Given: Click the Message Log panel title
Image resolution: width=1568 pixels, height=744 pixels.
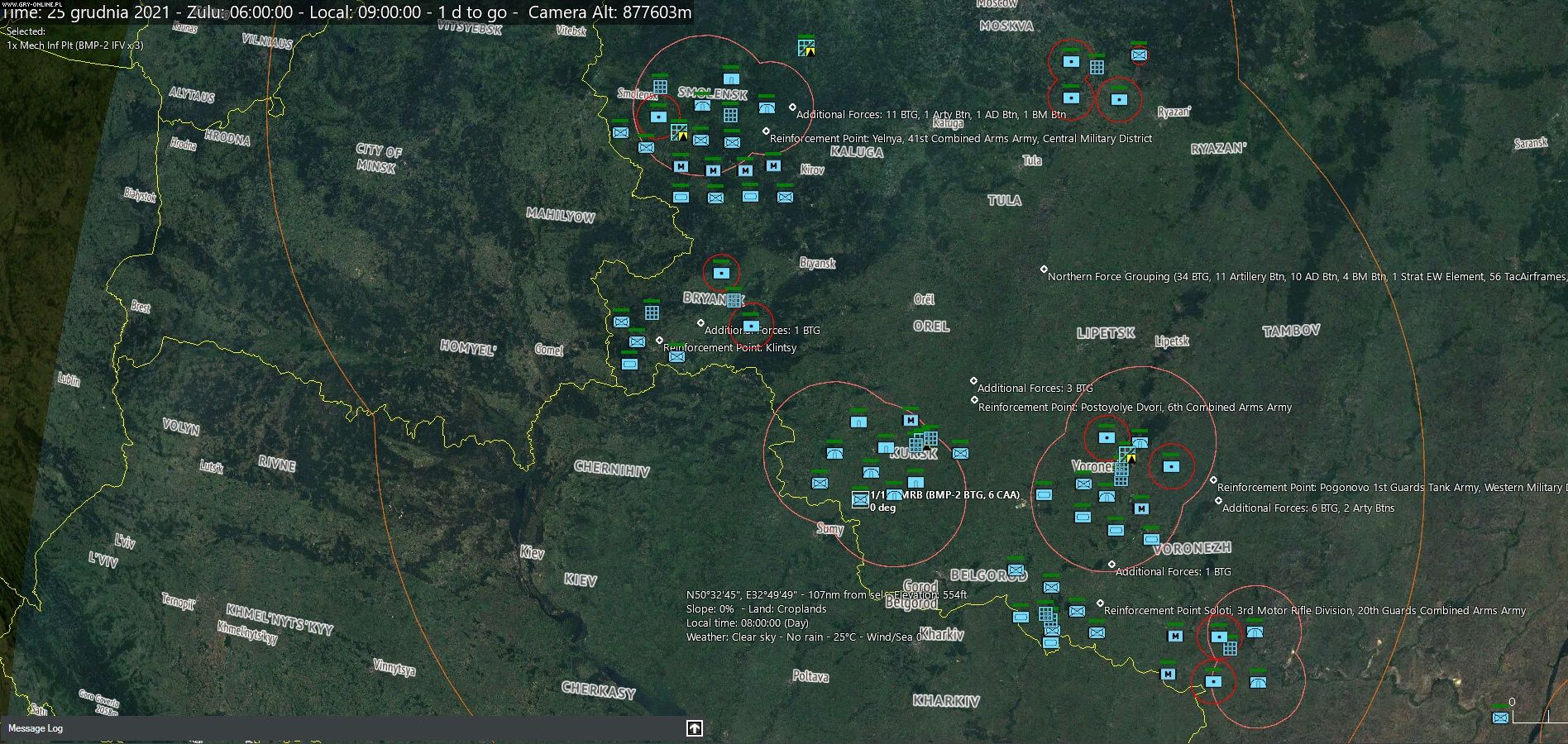Looking at the screenshot, I should 36,728.
